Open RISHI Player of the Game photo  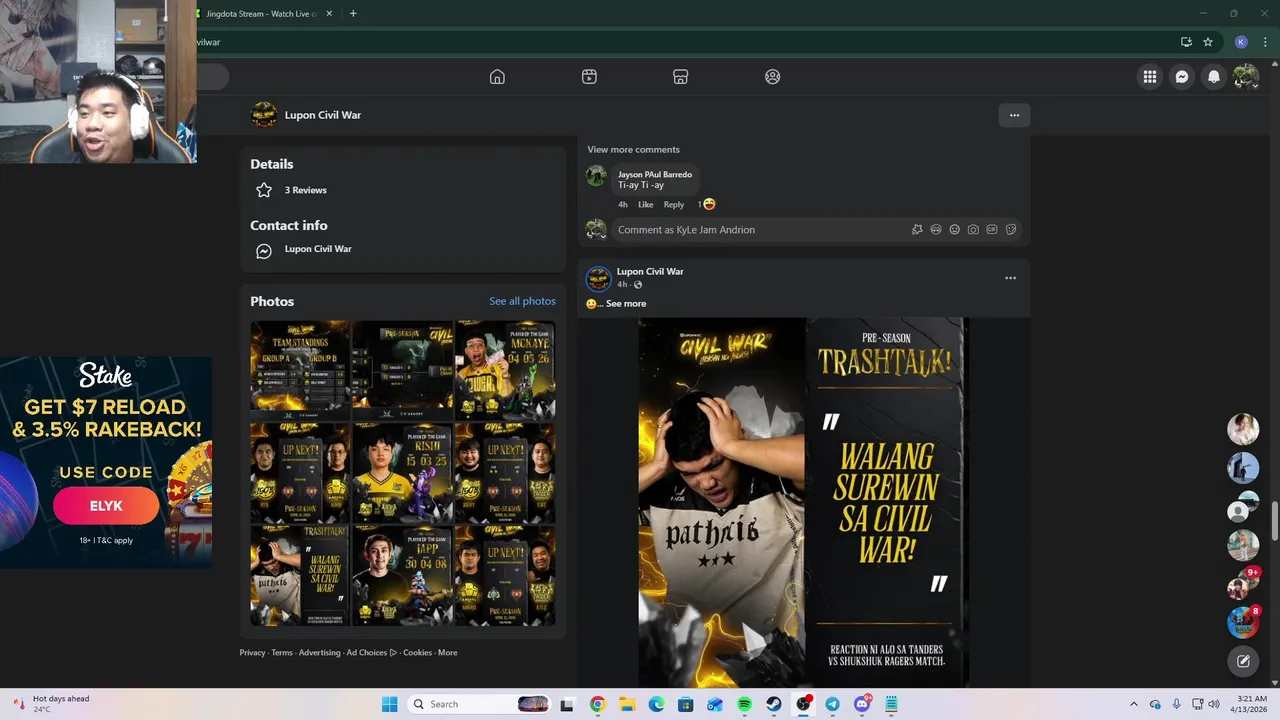(x=402, y=472)
